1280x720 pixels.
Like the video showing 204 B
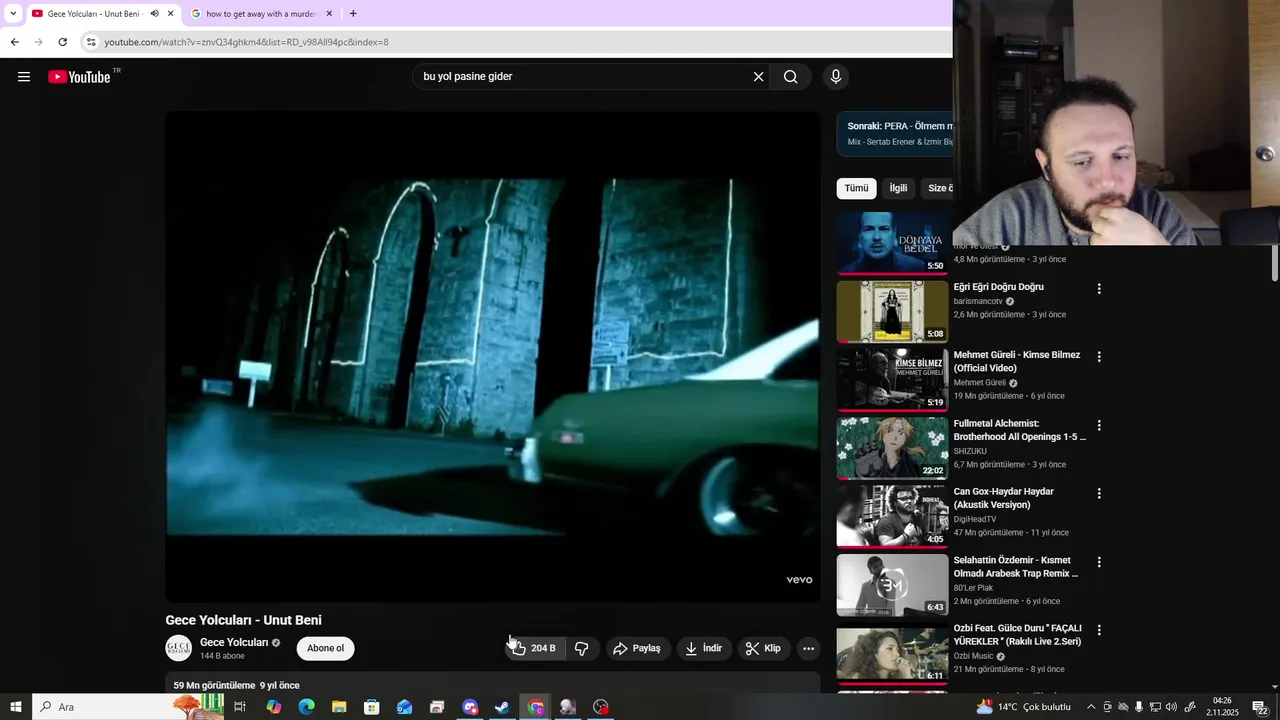[535, 648]
